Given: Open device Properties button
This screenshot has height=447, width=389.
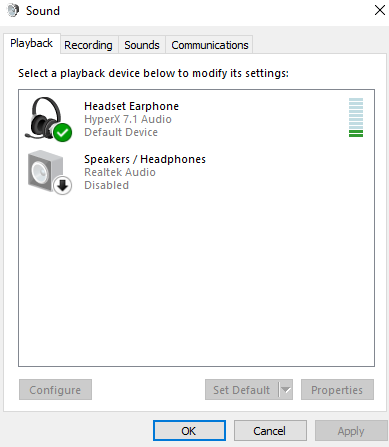Looking at the screenshot, I should click(337, 389).
